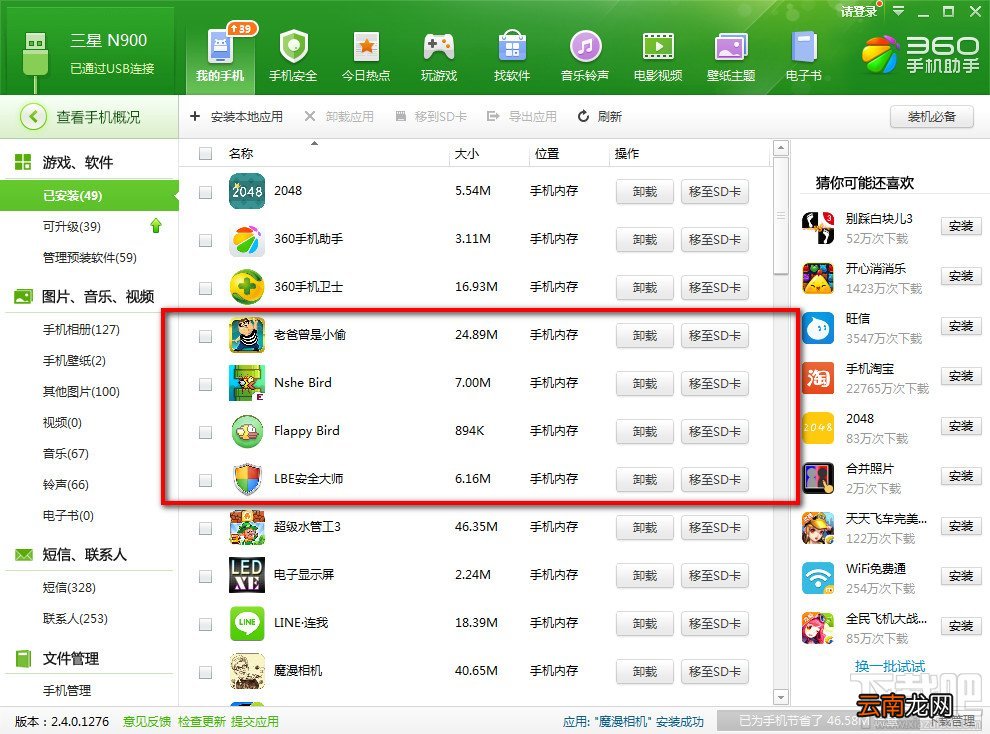The height and width of the screenshot is (734, 990).
Task: Click the plus icon for 安装本地应用
Action: pyautogui.click(x=195, y=116)
